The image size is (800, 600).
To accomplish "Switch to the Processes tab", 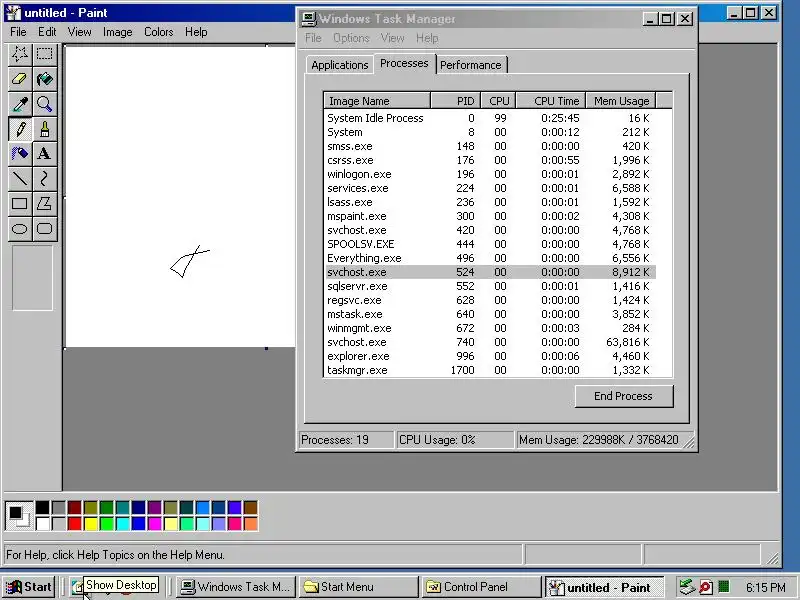I will [404, 63].
